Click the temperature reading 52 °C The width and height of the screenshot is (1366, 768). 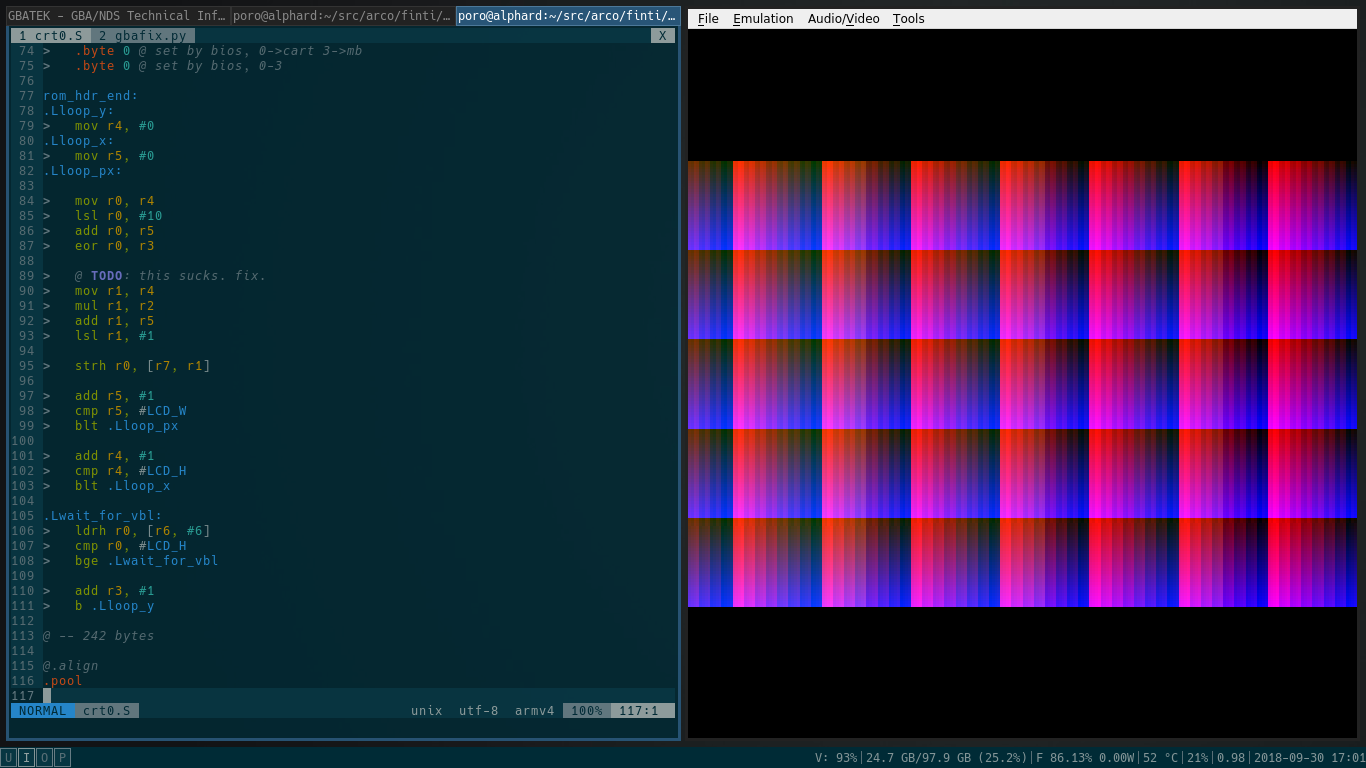pyautogui.click(x=1161, y=758)
